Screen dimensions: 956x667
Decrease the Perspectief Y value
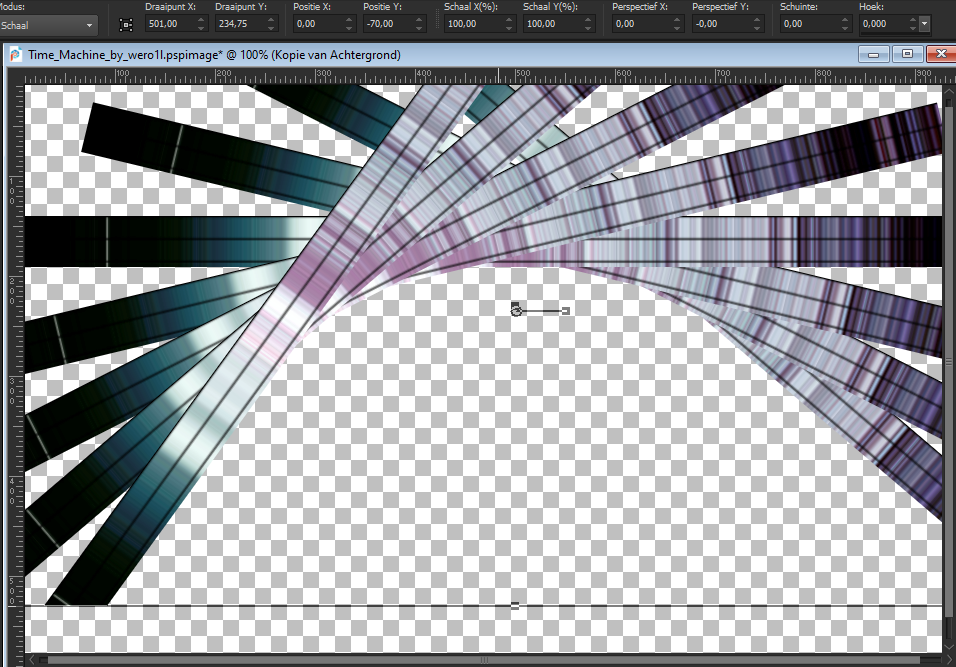pos(757,28)
